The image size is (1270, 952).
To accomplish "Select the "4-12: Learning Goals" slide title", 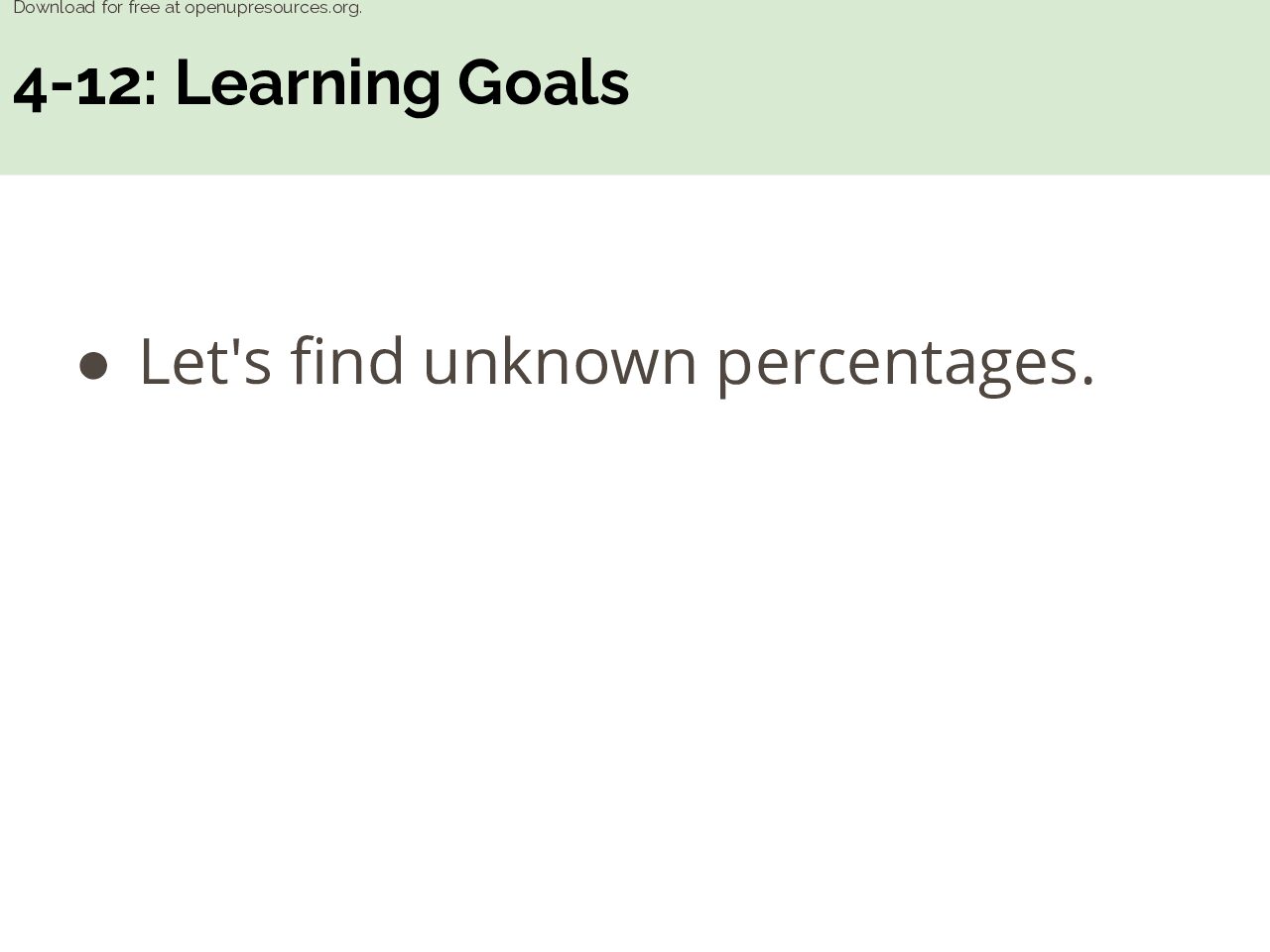I will pyautogui.click(x=320, y=83).
